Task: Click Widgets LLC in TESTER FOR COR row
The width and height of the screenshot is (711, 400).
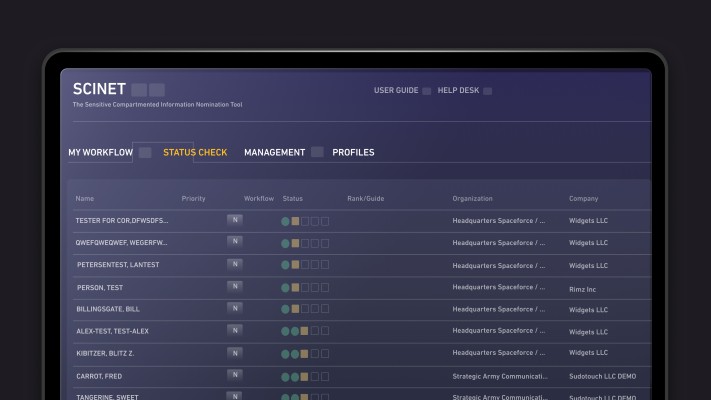Action: click(588, 221)
